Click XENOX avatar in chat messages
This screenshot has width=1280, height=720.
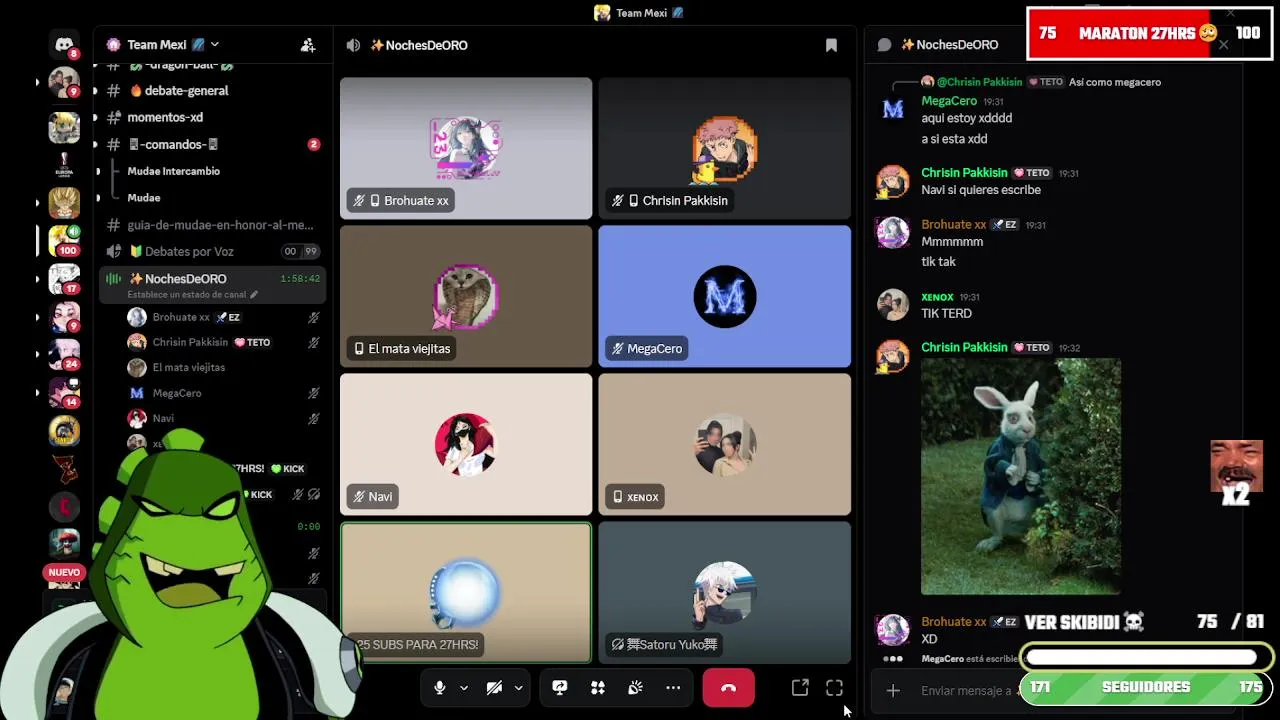(893, 304)
